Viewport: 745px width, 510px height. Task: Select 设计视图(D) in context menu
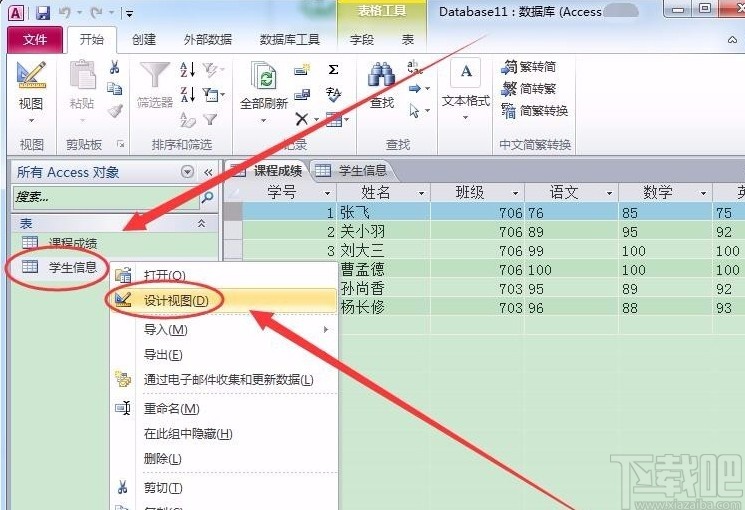pos(222,300)
